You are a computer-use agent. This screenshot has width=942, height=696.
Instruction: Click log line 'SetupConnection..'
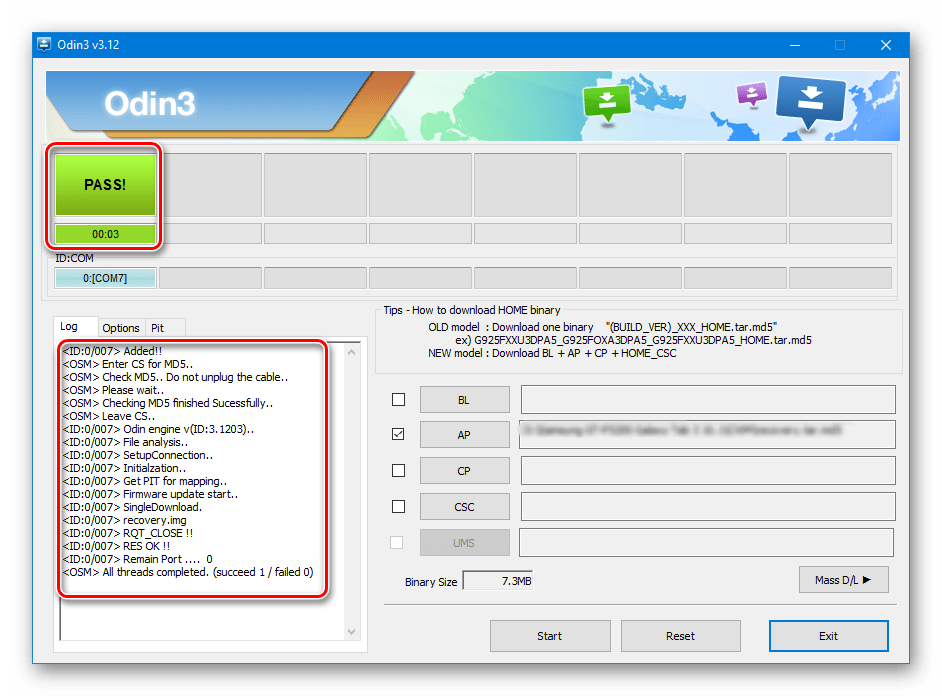point(138,455)
